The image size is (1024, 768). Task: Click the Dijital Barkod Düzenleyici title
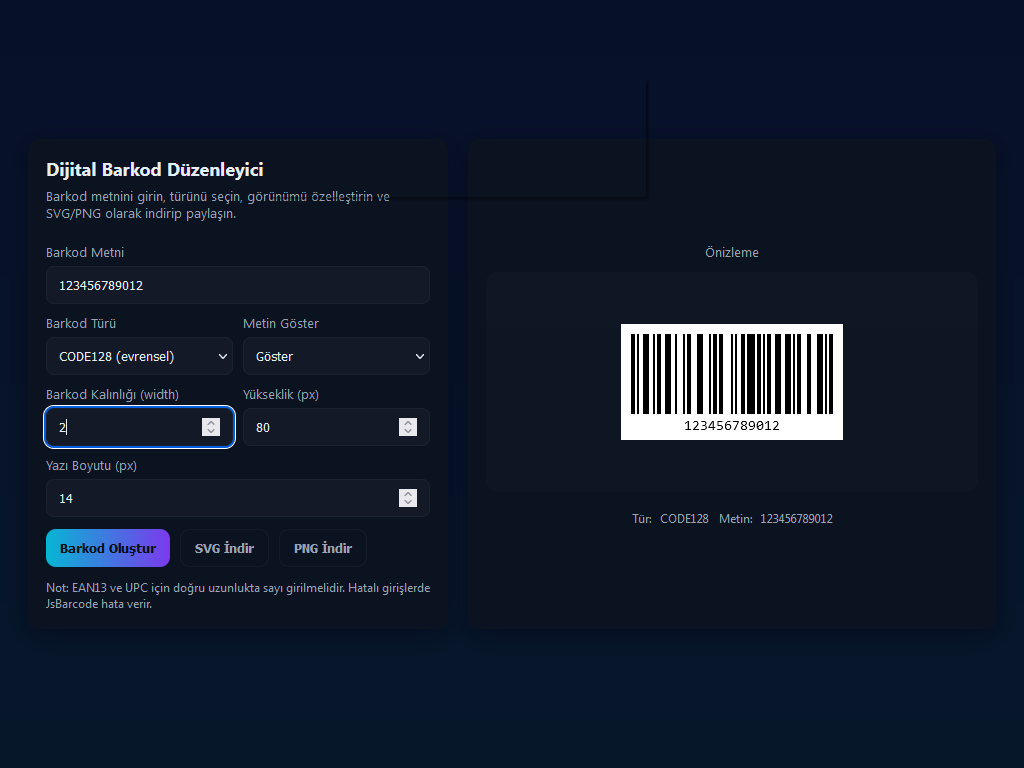coord(154,170)
